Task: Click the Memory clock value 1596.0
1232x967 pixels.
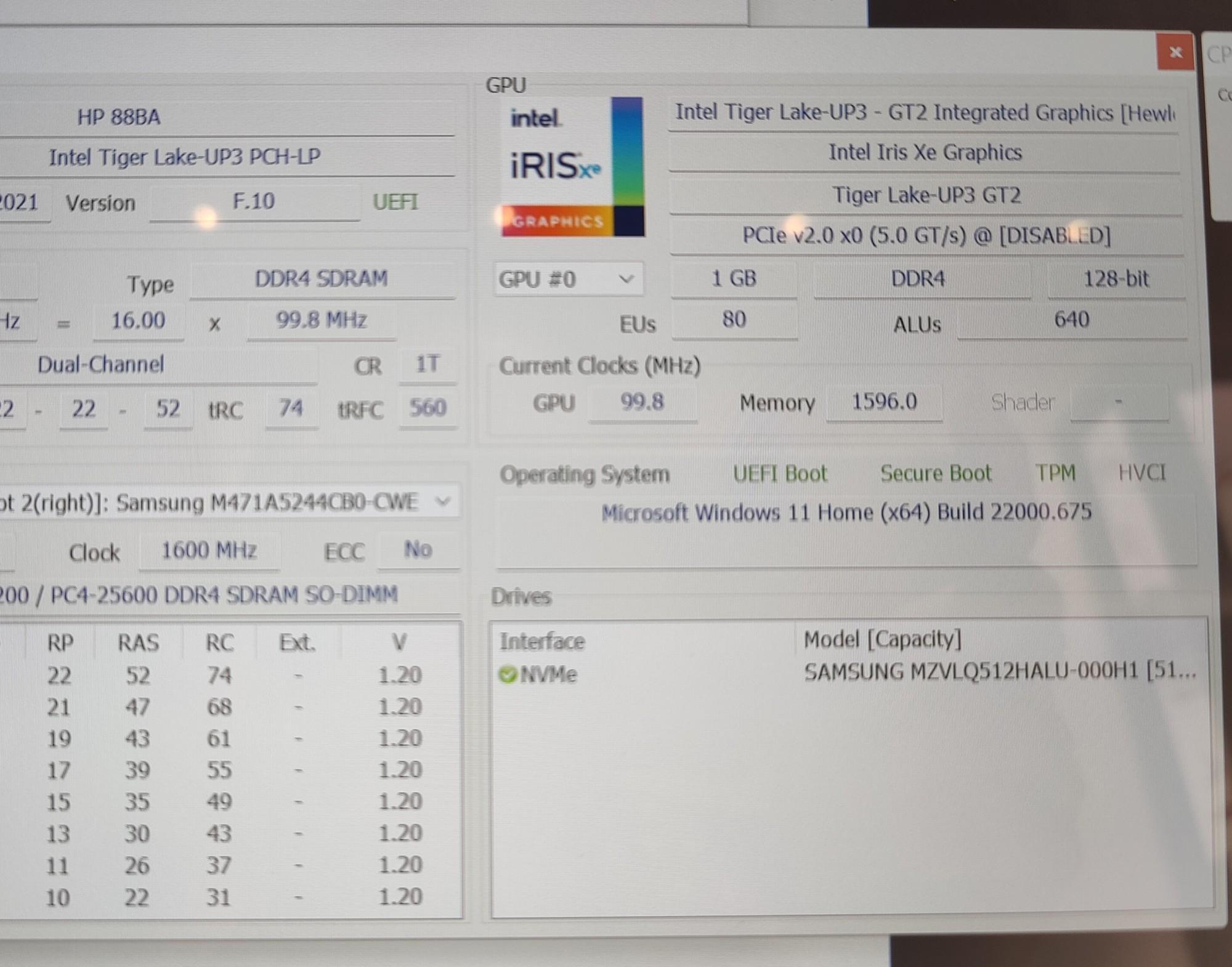Action: pos(884,403)
